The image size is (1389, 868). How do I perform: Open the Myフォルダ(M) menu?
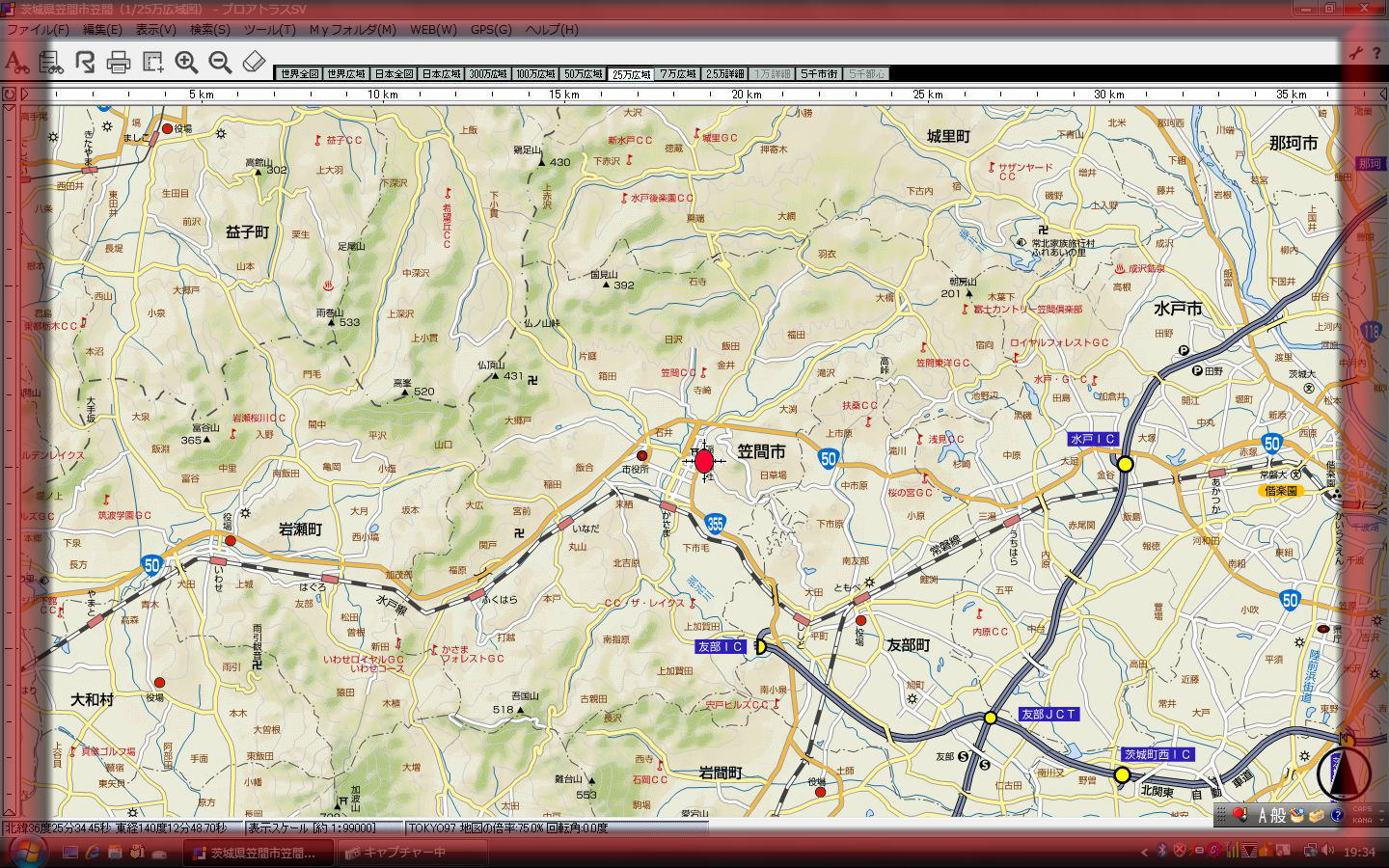click(352, 29)
